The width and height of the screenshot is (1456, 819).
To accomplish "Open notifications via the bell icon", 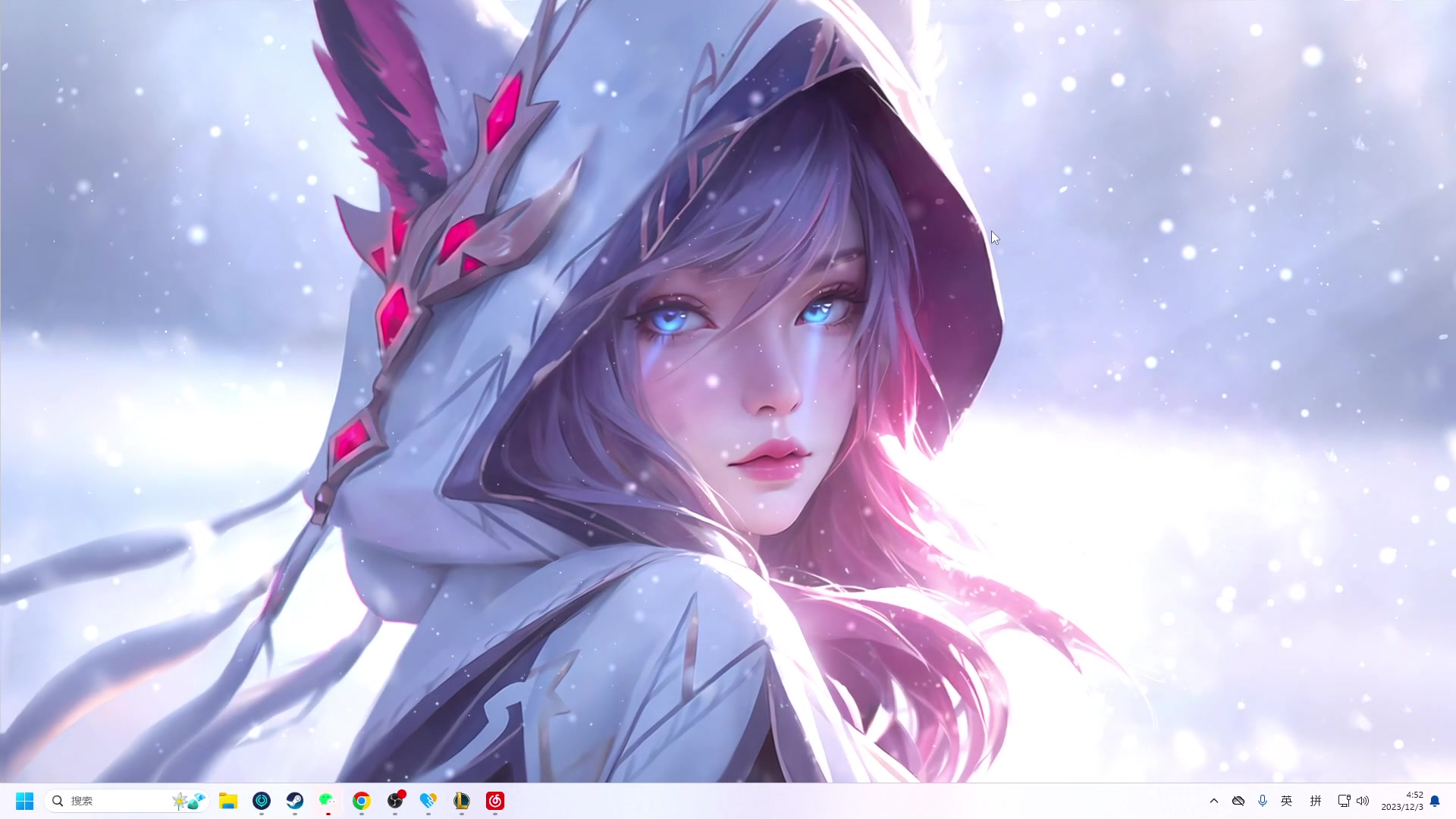I will coord(1435,801).
